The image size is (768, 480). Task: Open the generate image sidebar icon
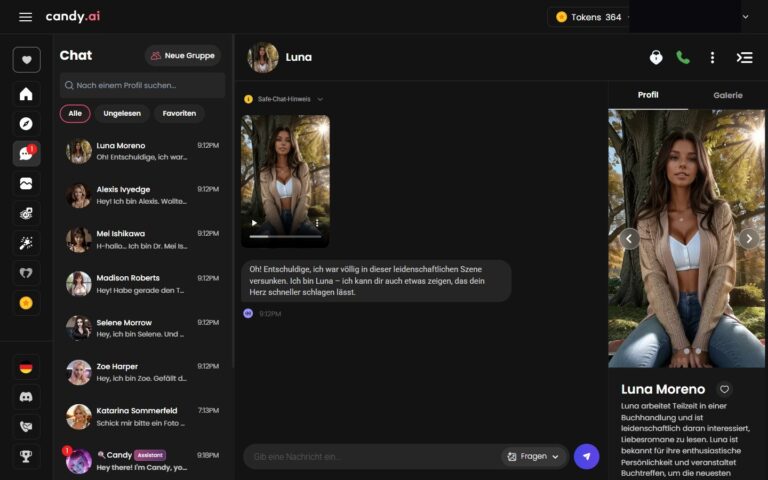point(26,214)
